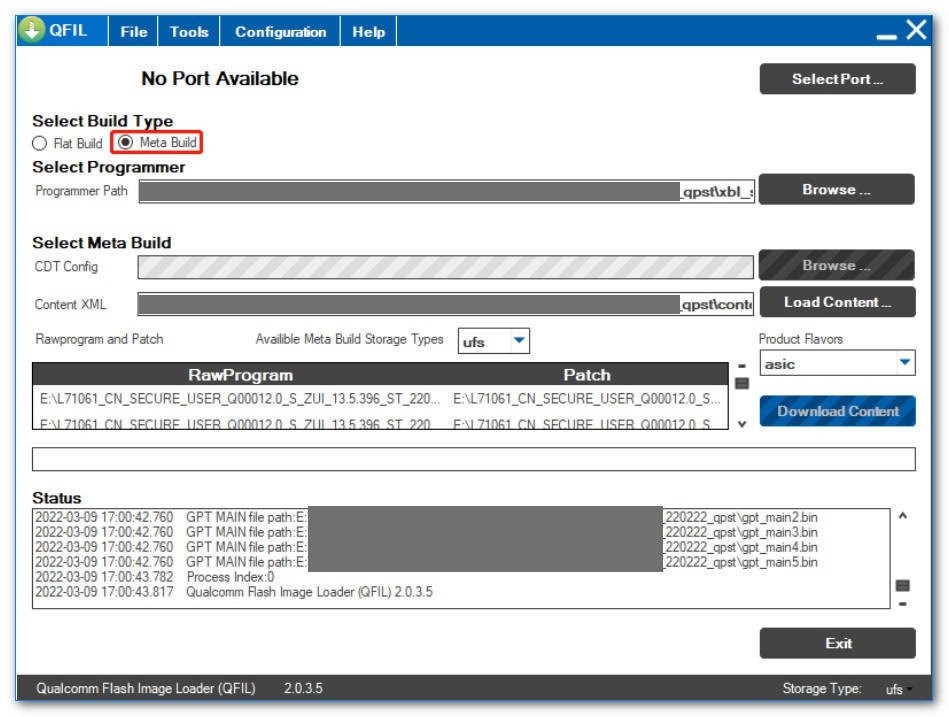Select the first RawProgram row path
This screenshot has width=949, height=717.
[x=240, y=399]
